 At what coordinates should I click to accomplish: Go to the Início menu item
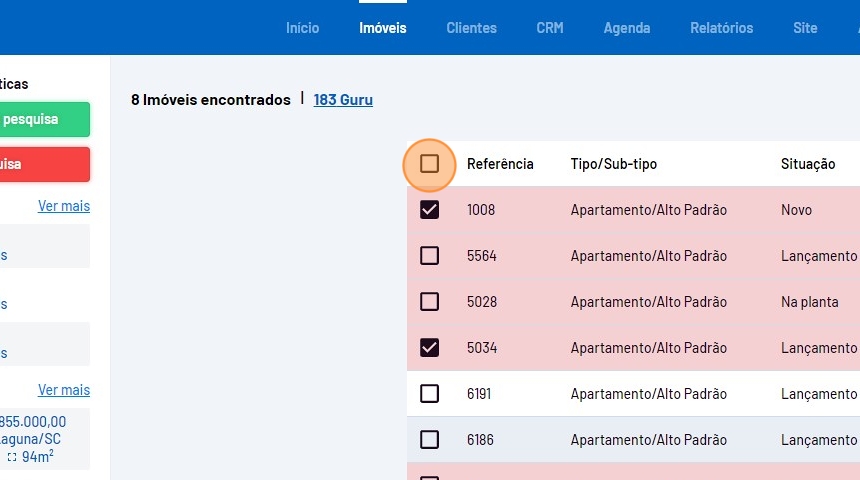(x=302, y=28)
